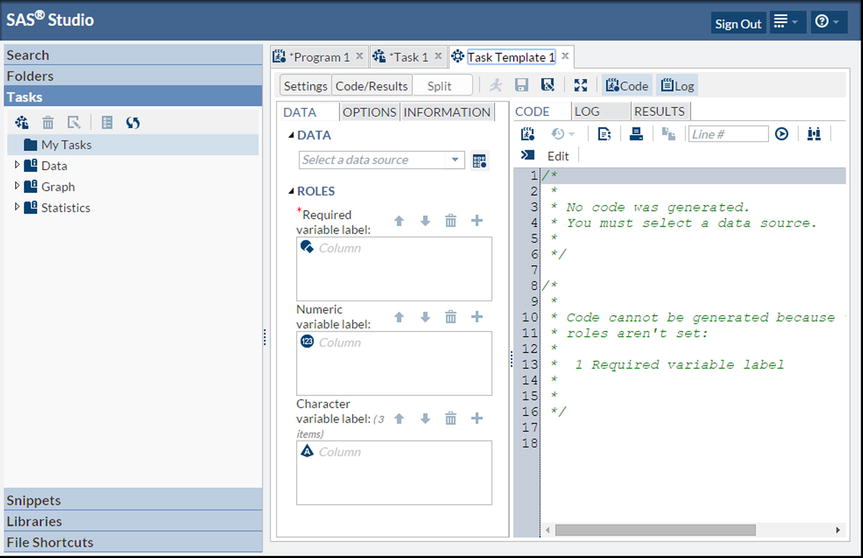Click the Find binoculars icon in code toolbar
Screen dimensions: 863x558
click(x=814, y=134)
